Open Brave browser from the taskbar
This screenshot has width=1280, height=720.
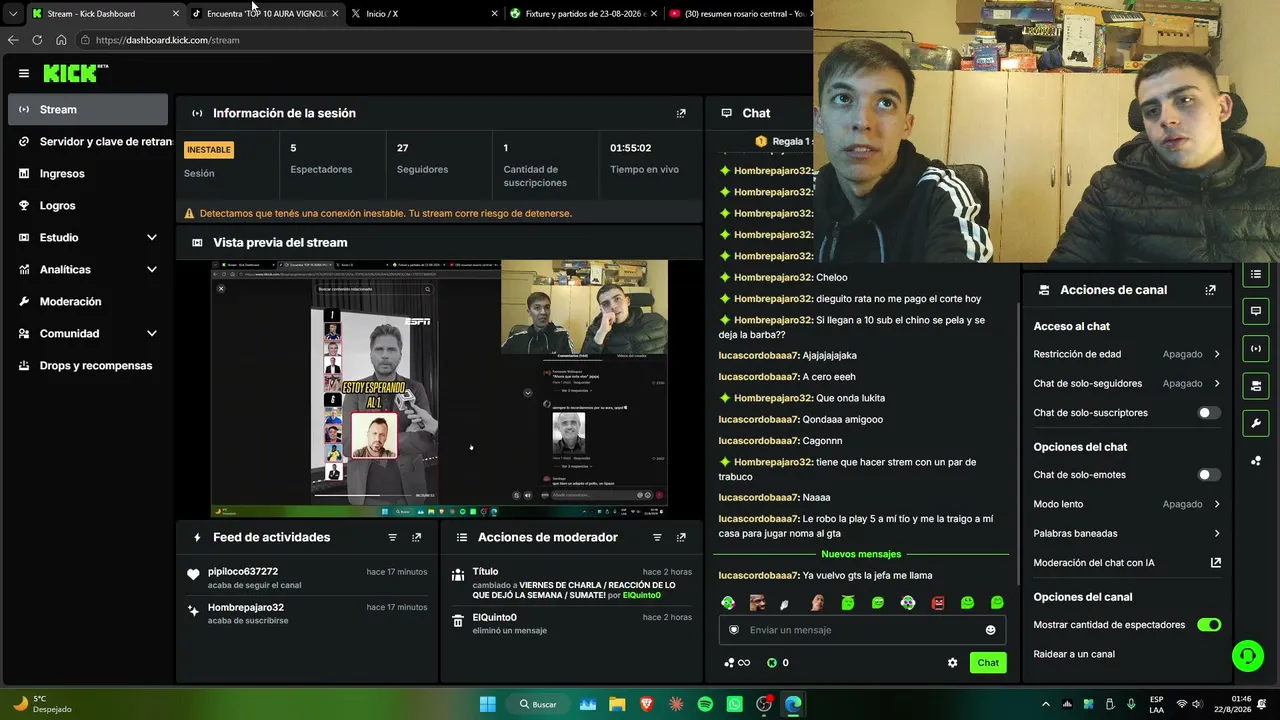(646, 704)
